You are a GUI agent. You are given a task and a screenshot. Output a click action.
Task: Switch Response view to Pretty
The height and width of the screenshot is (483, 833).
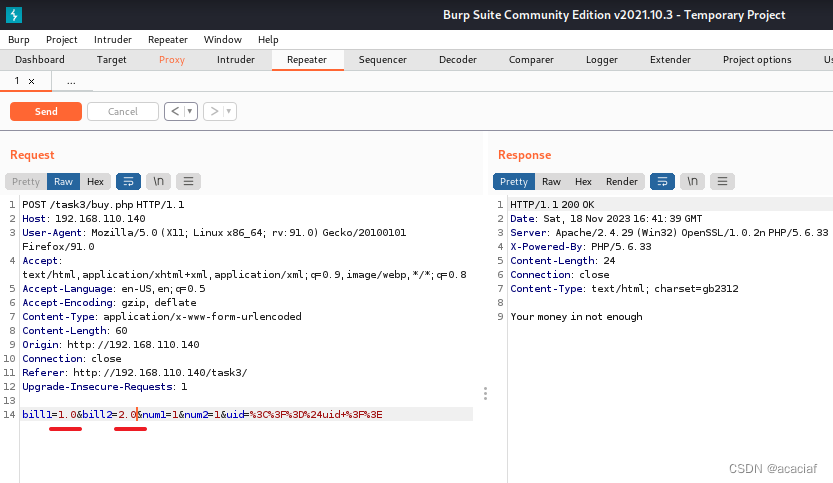tap(514, 182)
